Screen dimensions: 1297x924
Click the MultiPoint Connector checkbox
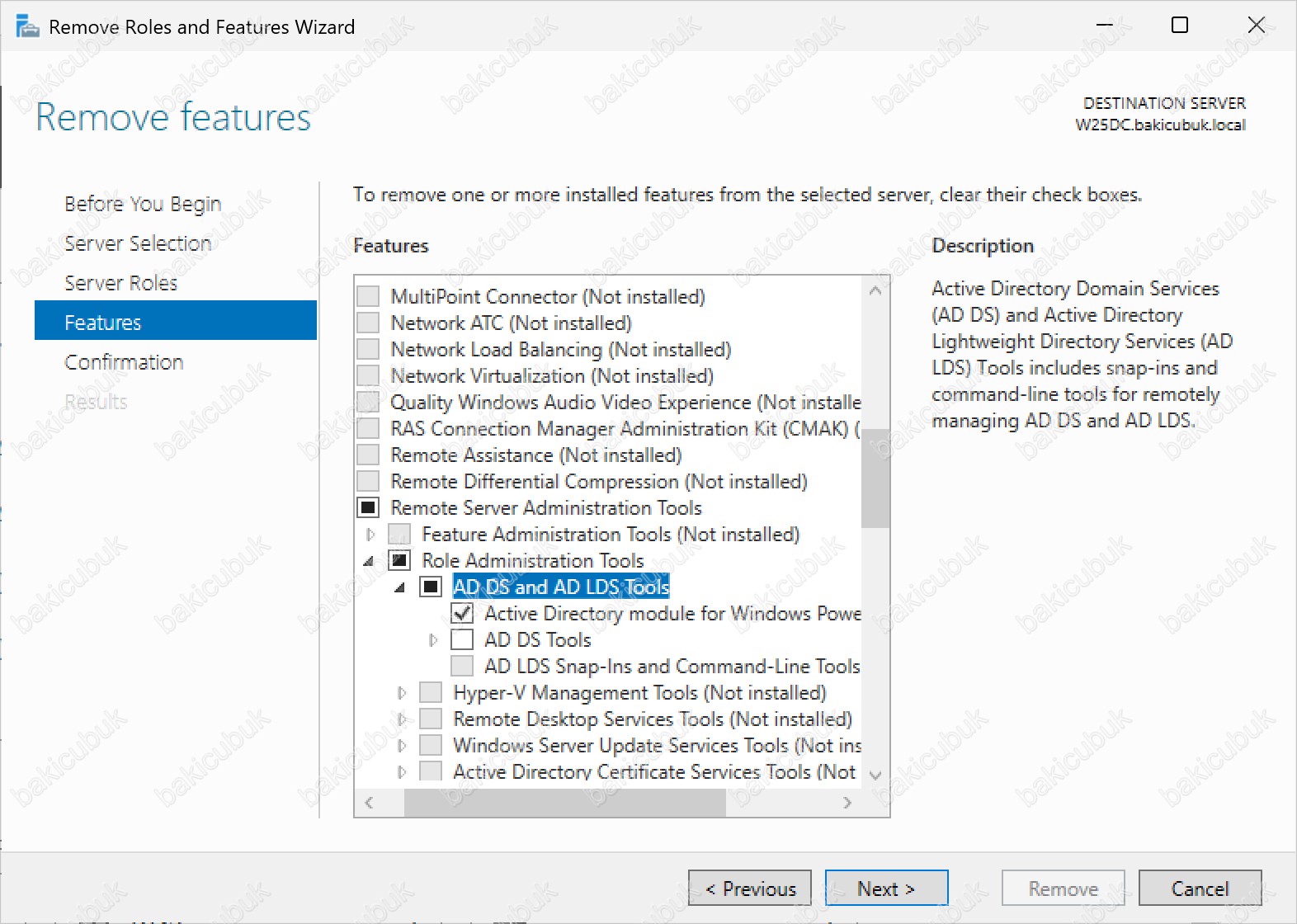point(368,296)
